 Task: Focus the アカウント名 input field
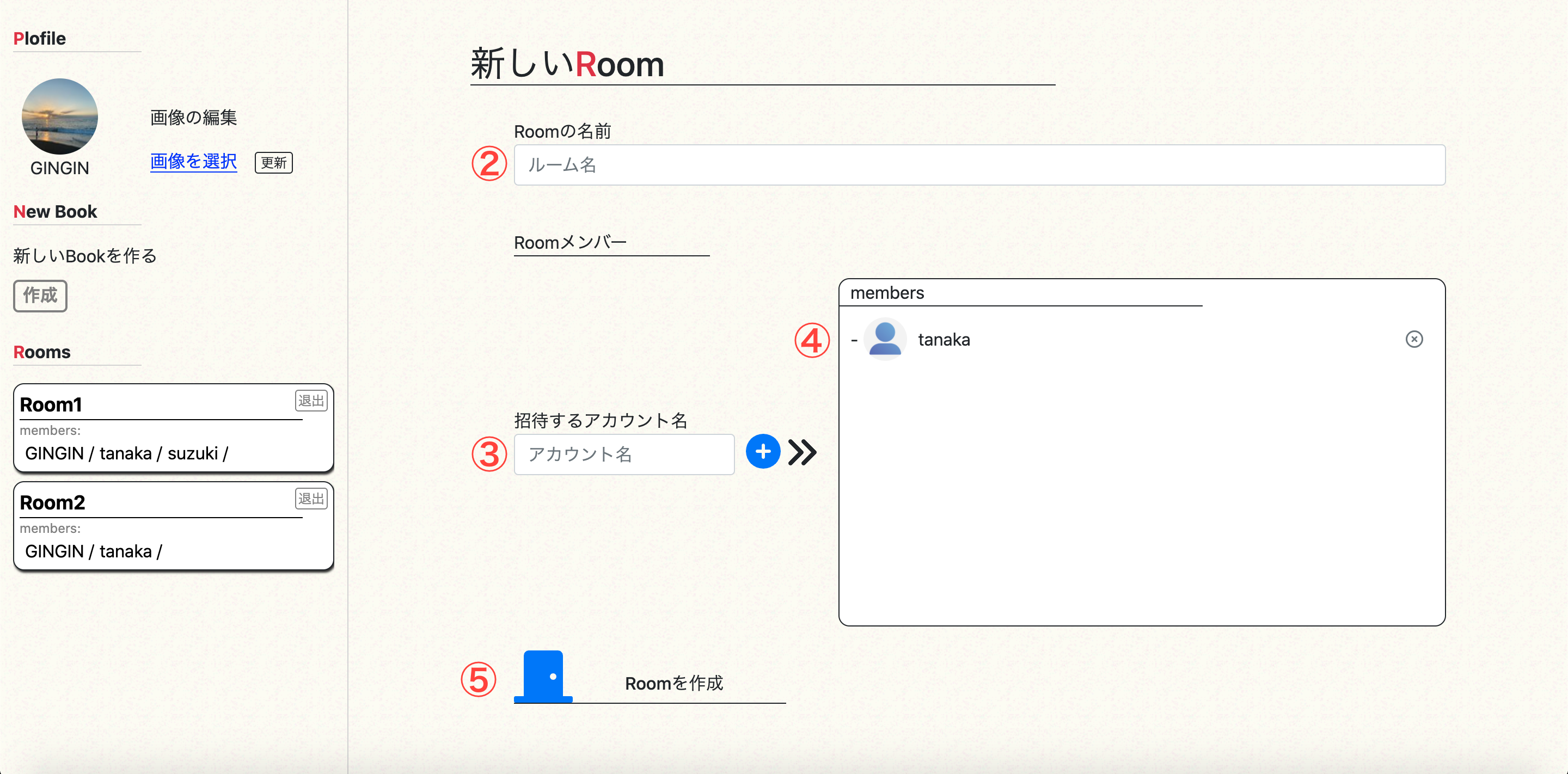click(624, 454)
